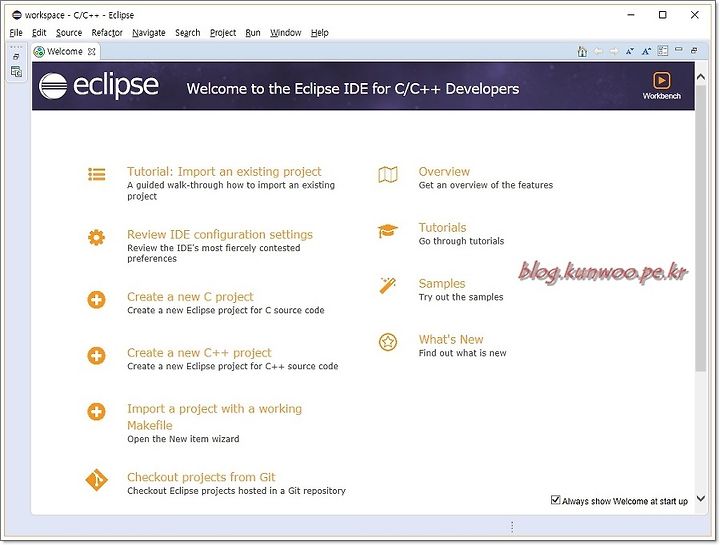The height and width of the screenshot is (545, 720).
Task: Open the Samples link
Action: [442, 283]
